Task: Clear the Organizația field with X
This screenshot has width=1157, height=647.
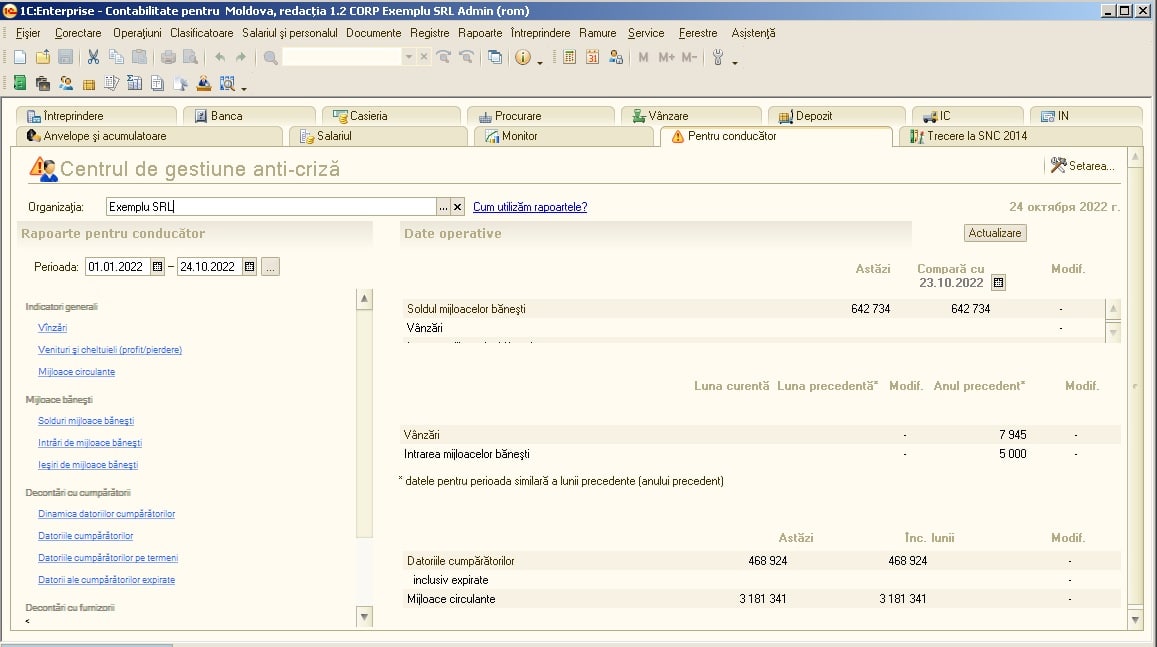Action: click(x=457, y=207)
